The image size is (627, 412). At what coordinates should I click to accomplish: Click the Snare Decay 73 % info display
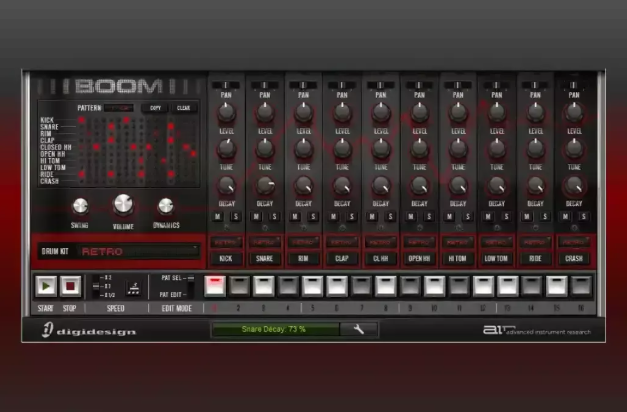coord(275,330)
